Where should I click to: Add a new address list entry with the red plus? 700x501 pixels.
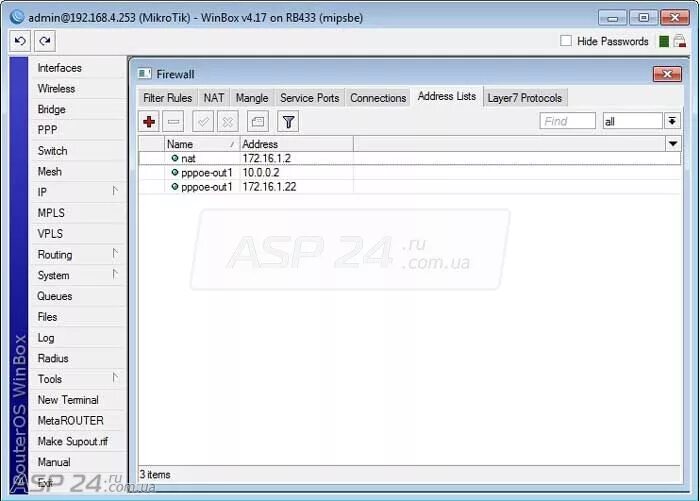point(149,121)
